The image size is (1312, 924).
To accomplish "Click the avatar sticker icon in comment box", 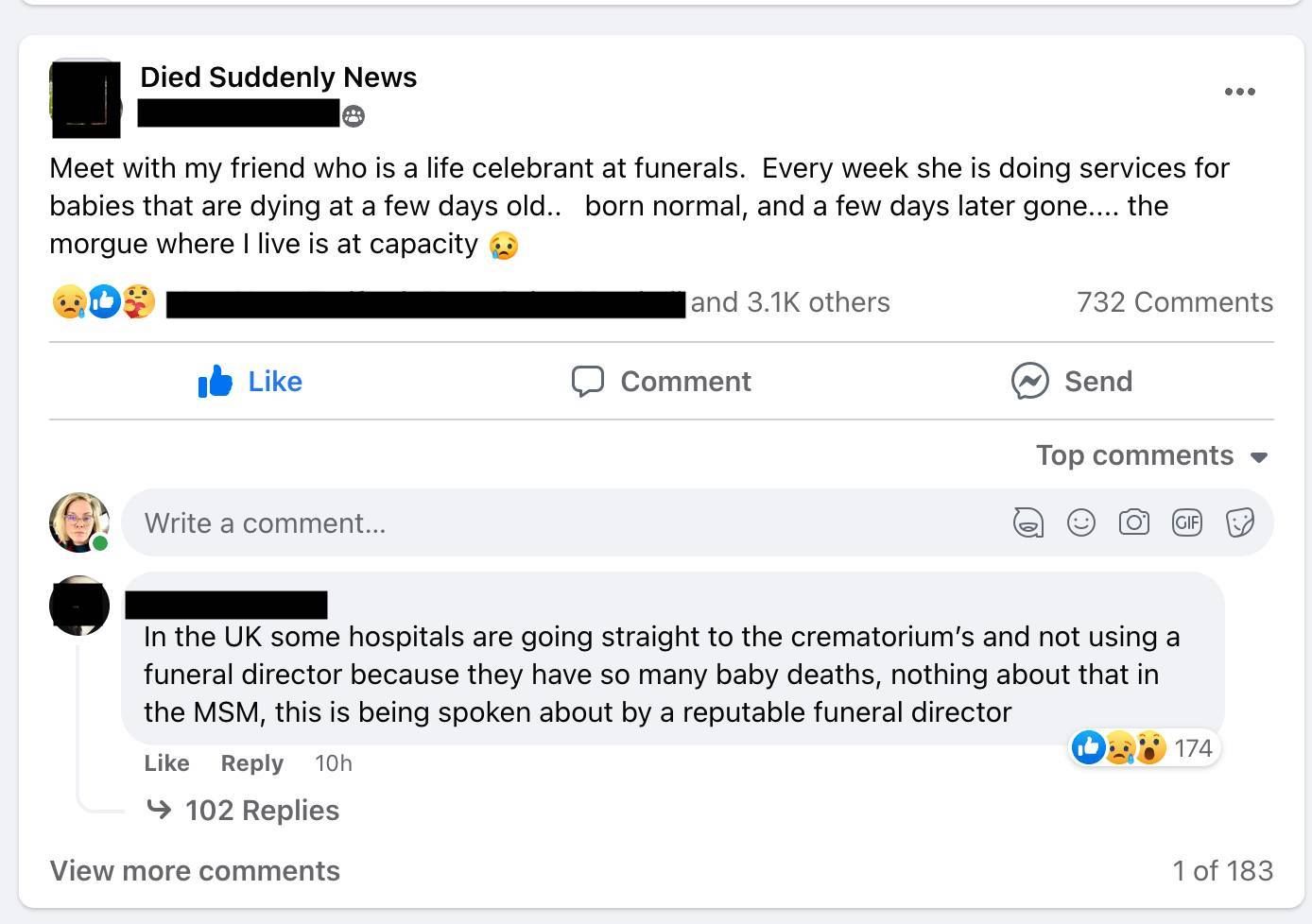I will point(1027,522).
